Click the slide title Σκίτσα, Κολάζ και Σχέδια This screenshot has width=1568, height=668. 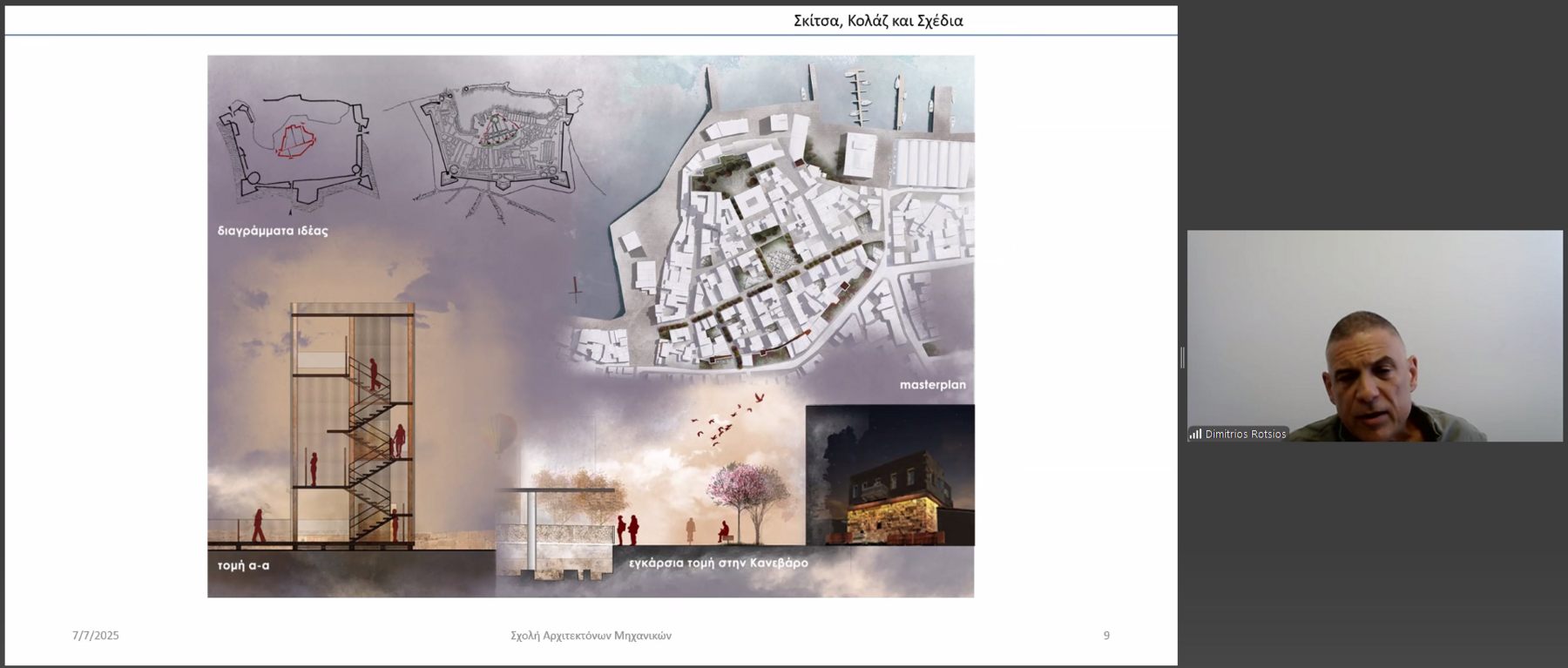tap(877, 21)
